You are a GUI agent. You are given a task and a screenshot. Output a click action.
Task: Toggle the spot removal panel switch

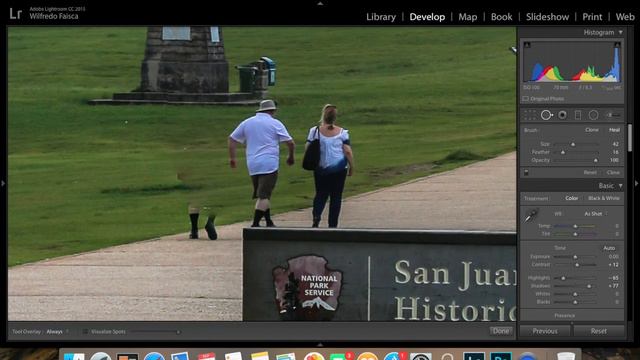click(x=526, y=173)
